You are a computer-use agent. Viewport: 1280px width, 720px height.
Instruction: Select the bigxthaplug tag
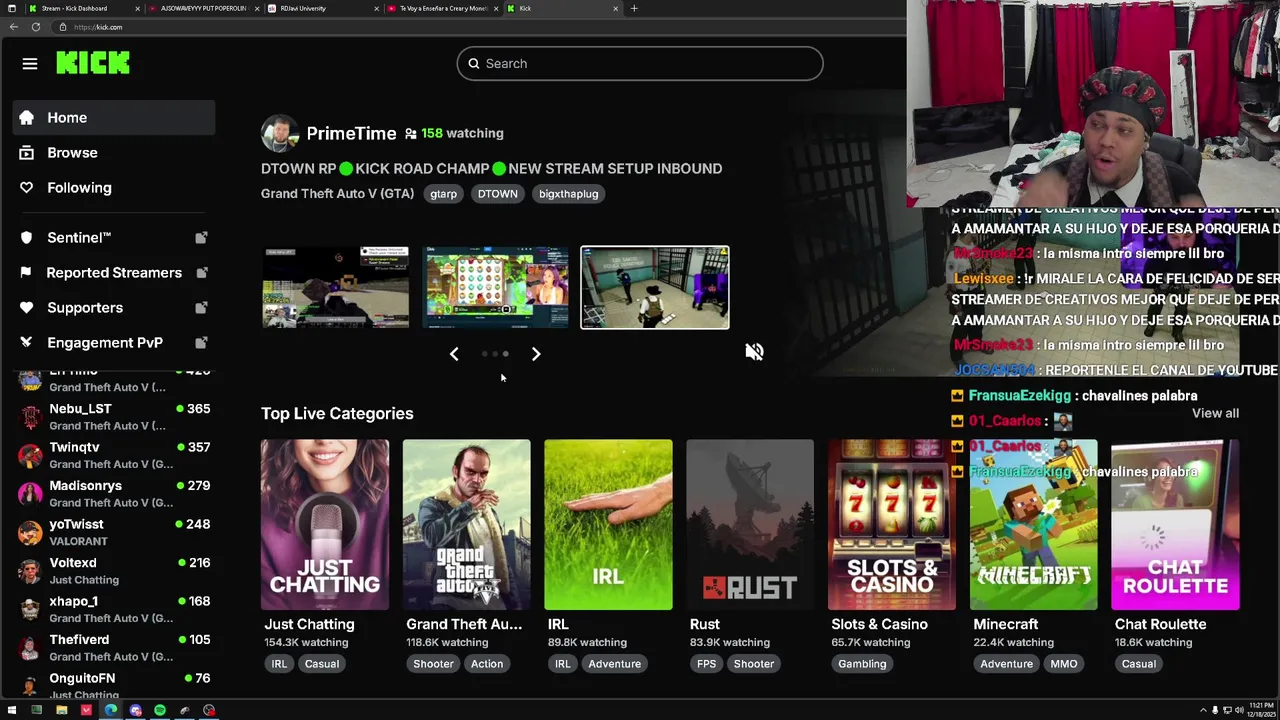pos(568,194)
